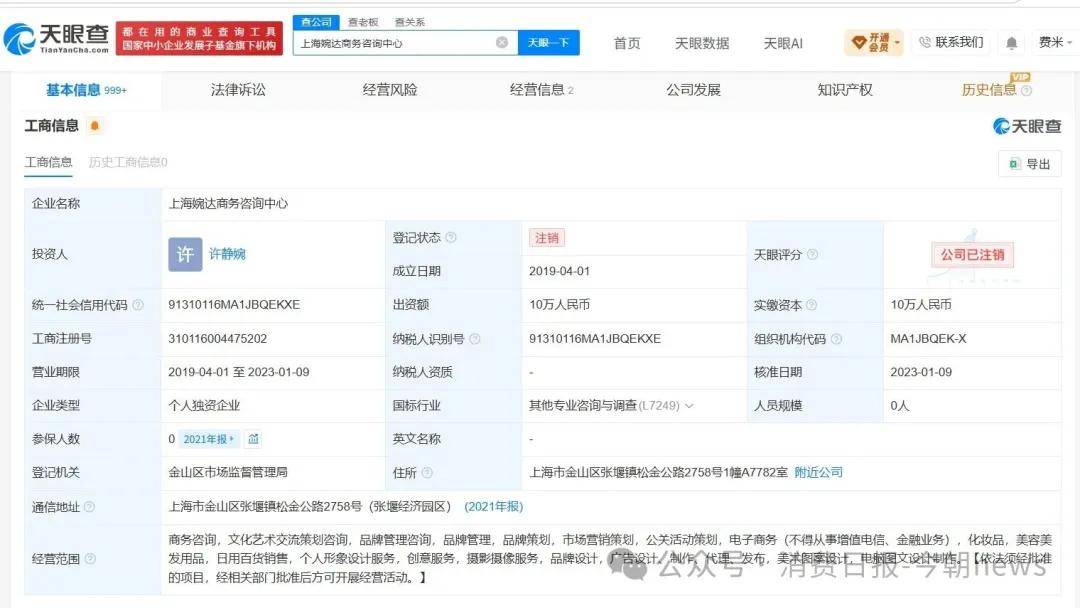Open investor 许静婉 profile link

tap(227, 254)
